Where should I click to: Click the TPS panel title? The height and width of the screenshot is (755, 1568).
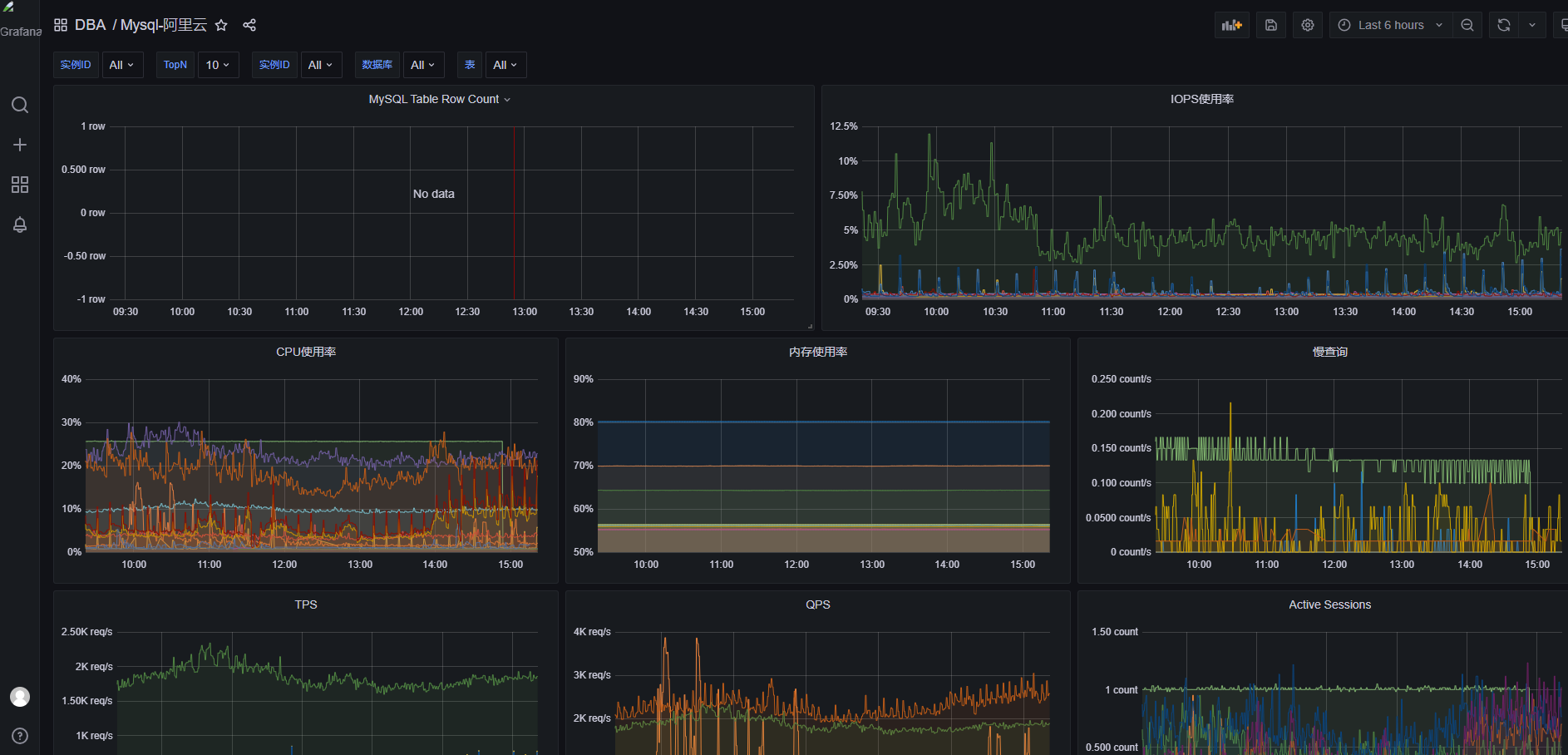[306, 604]
